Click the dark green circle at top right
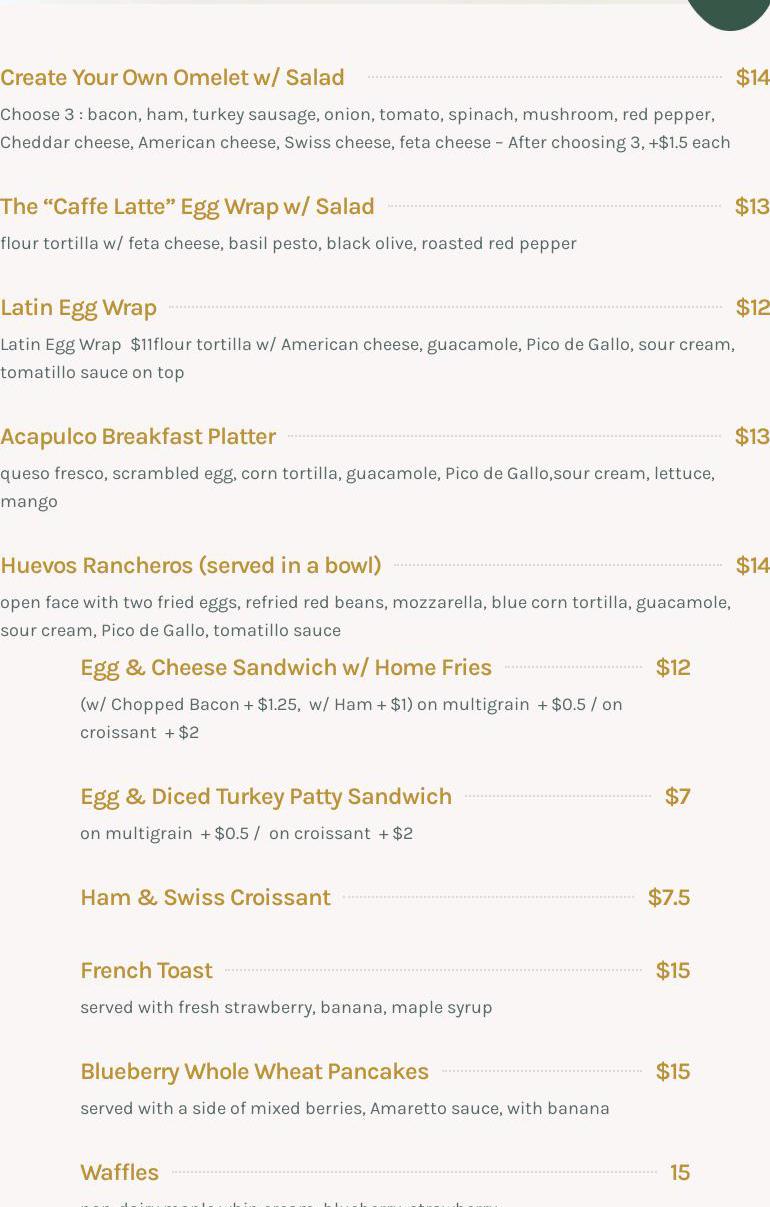This screenshot has height=1207, width=770. [x=728, y=12]
